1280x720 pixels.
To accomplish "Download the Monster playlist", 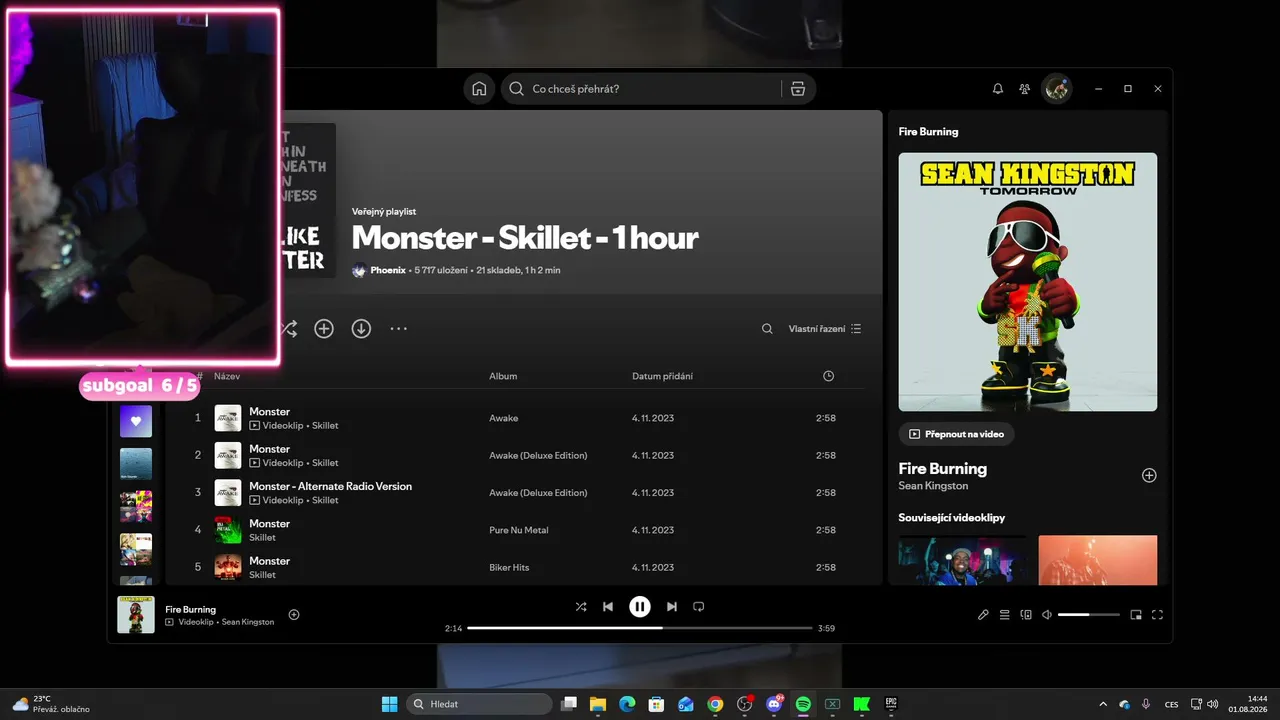I will 362,328.
